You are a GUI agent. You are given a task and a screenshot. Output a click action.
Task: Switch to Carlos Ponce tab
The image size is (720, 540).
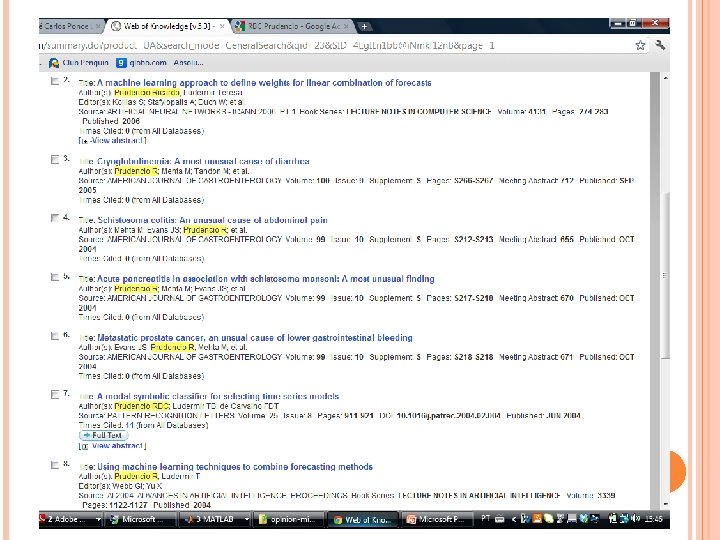71,26
